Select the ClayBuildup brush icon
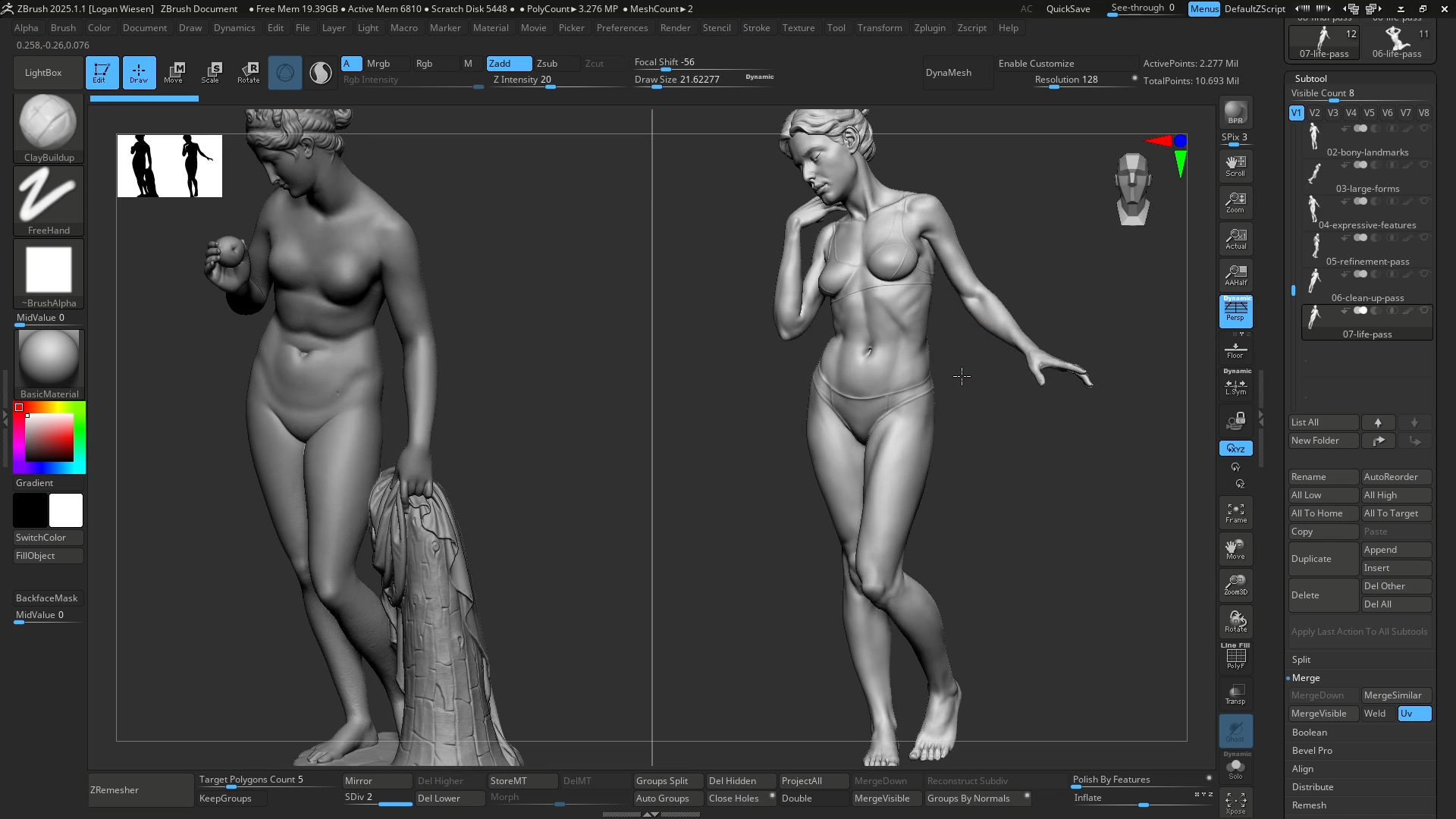Viewport: 1456px width, 819px height. pos(48,121)
